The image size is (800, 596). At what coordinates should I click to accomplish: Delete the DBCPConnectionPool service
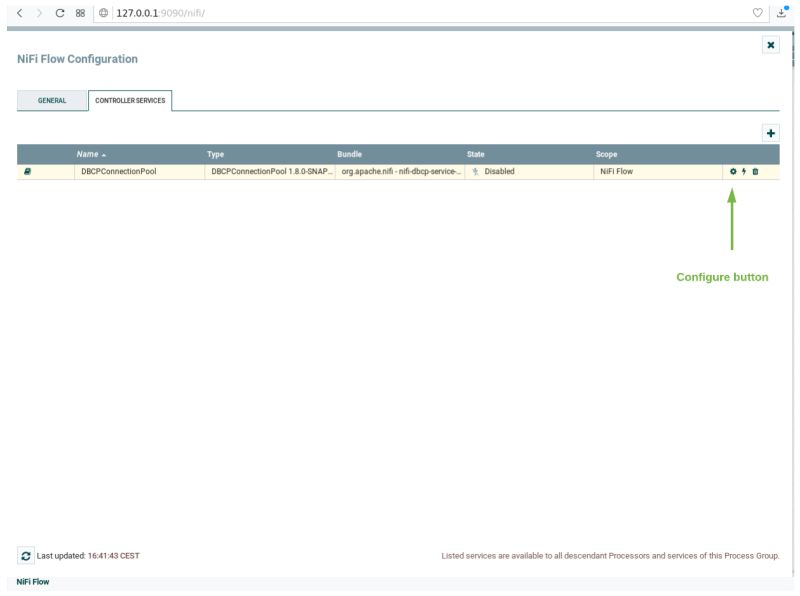tap(755, 171)
